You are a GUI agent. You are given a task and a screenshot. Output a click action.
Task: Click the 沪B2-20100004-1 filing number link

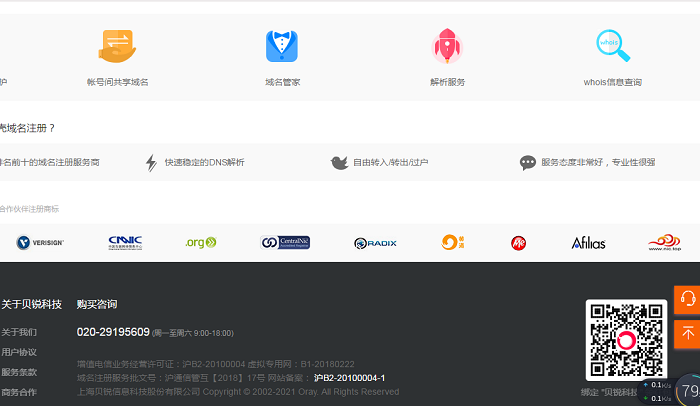349,378
